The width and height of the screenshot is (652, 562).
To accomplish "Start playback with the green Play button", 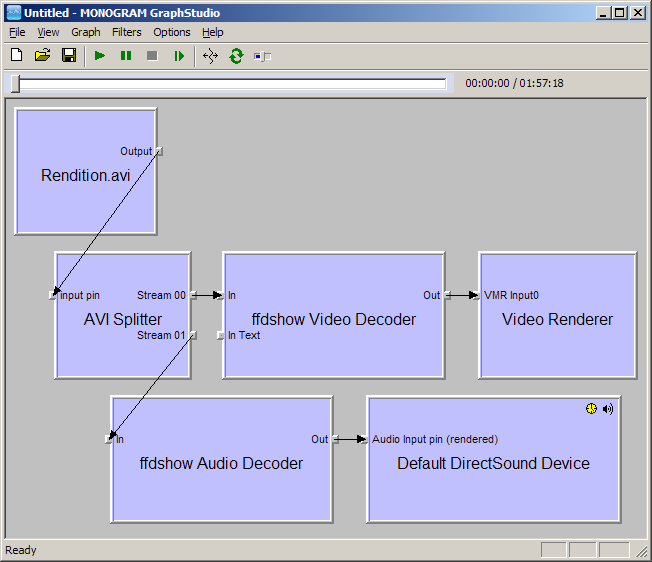I will [100, 56].
